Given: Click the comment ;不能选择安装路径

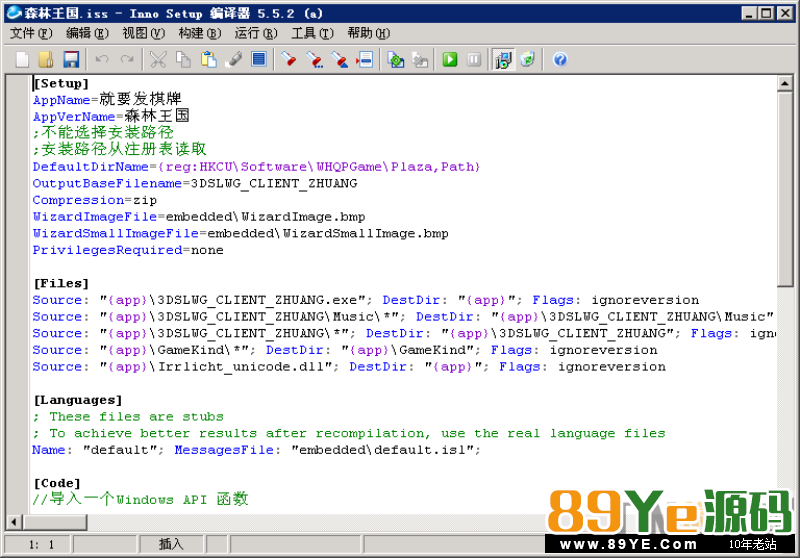Looking at the screenshot, I should (x=103, y=133).
